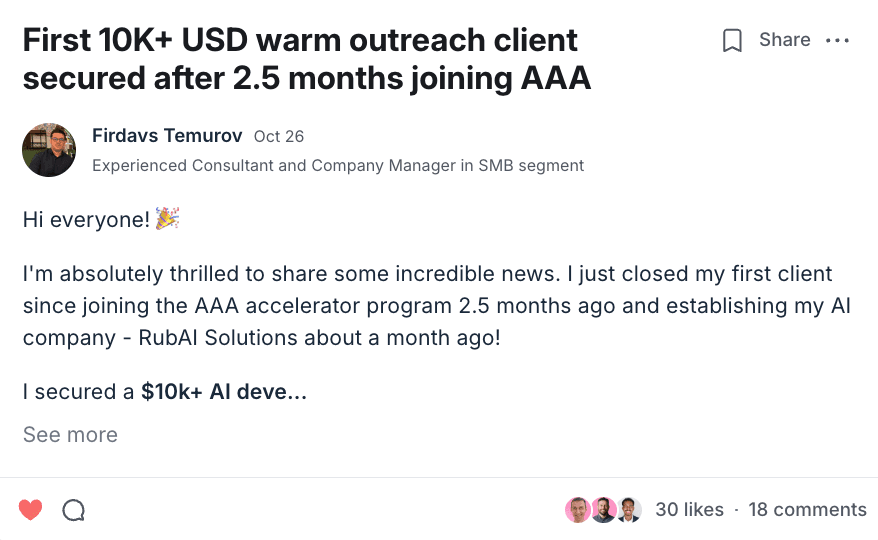
Task: Click the party popper emoji
Action: [167, 219]
